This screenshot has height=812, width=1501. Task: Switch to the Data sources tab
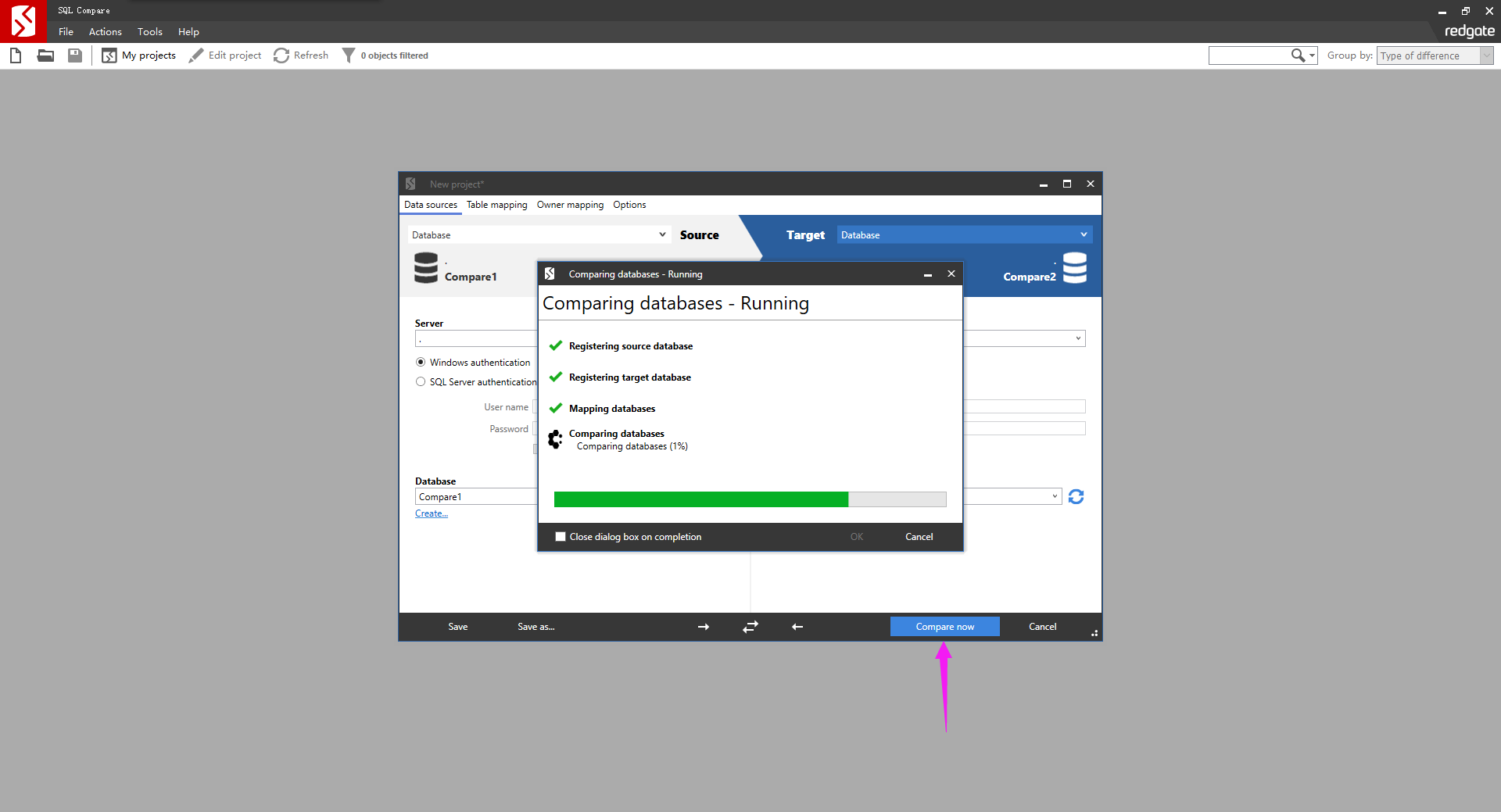coord(431,205)
